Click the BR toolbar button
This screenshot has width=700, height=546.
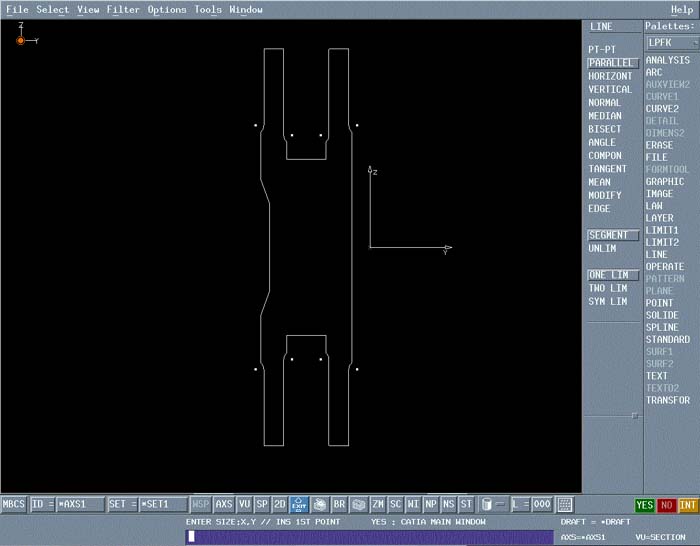coord(339,505)
